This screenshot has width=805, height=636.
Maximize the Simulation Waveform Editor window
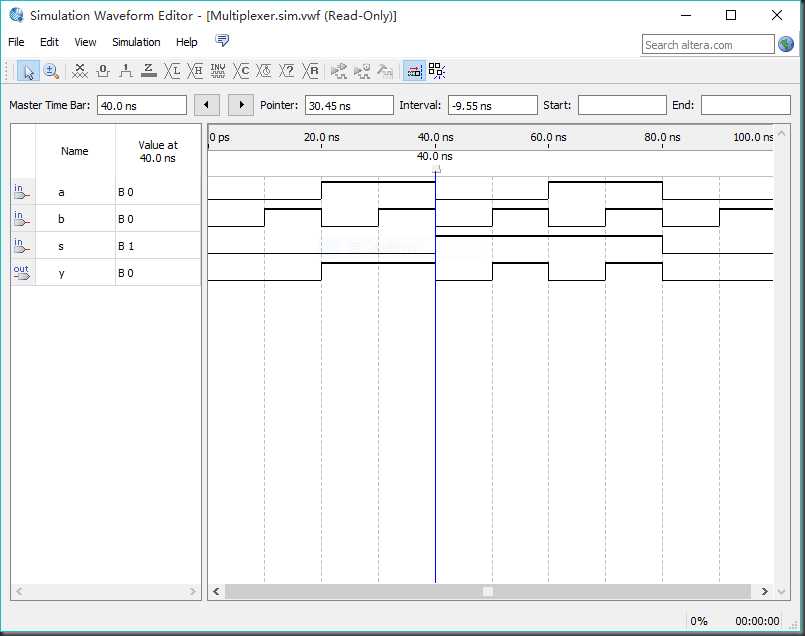[731, 15]
